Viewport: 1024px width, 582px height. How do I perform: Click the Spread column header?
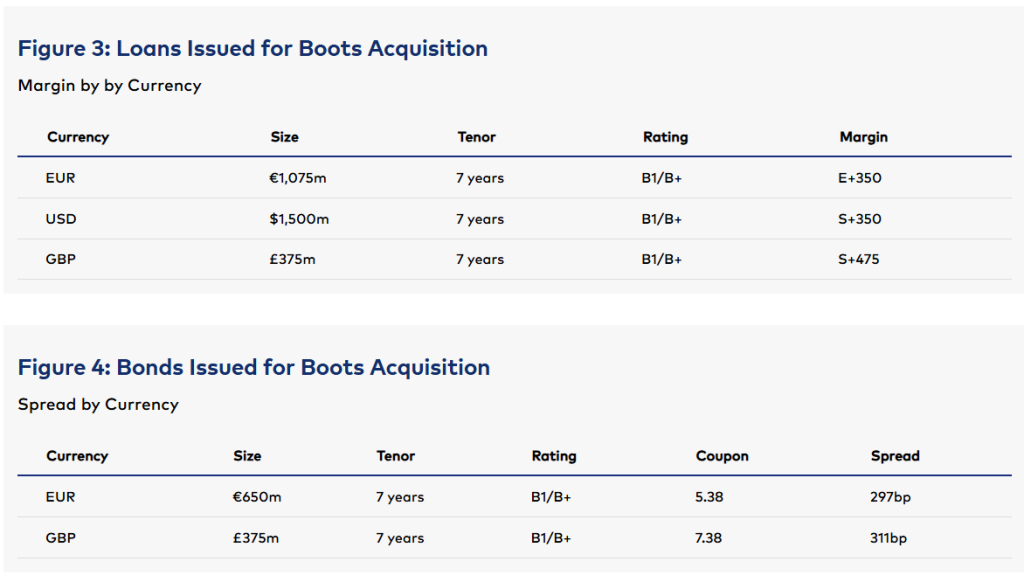[894, 456]
